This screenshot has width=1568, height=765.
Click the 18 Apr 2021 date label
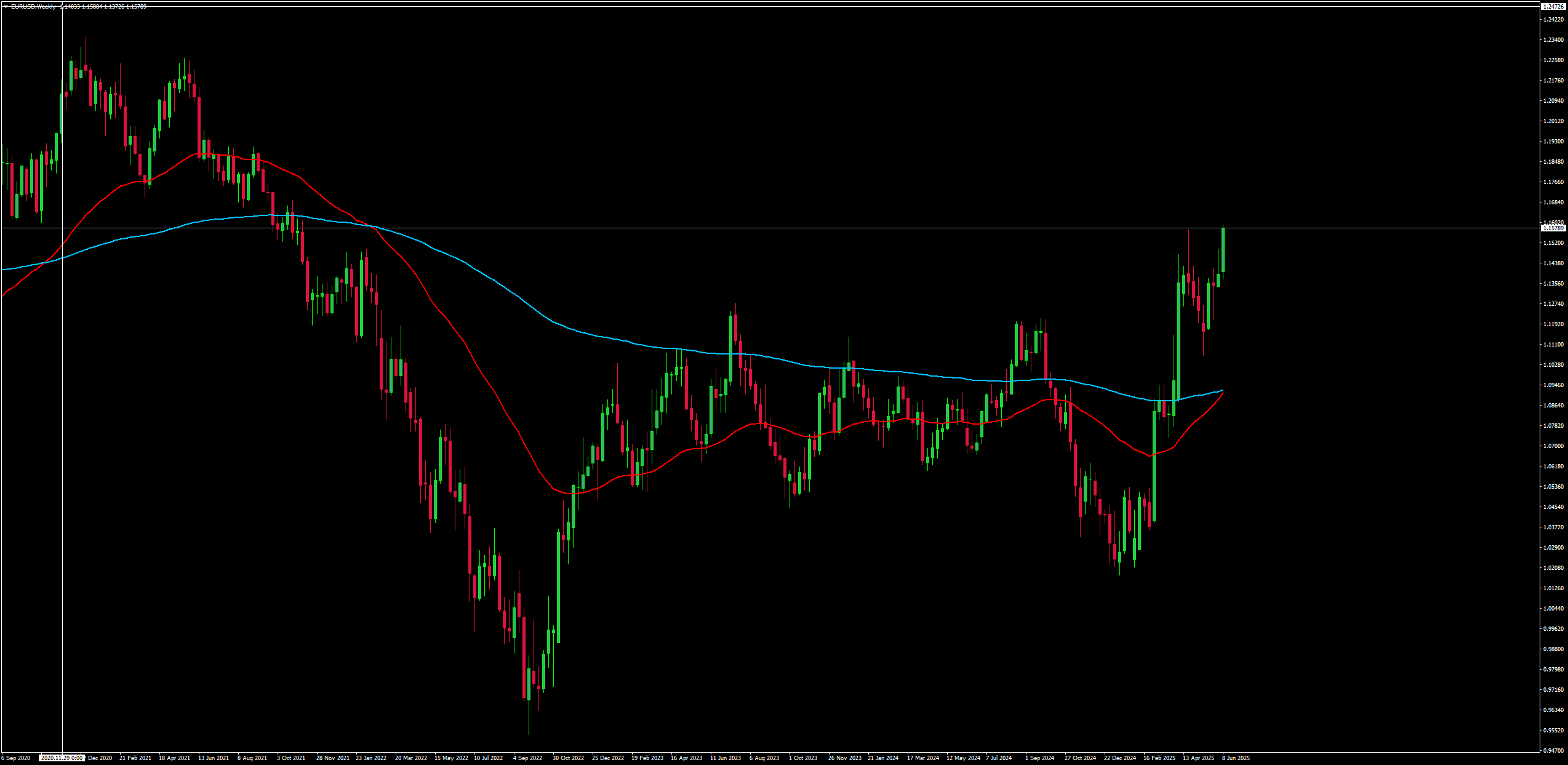[x=175, y=758]
